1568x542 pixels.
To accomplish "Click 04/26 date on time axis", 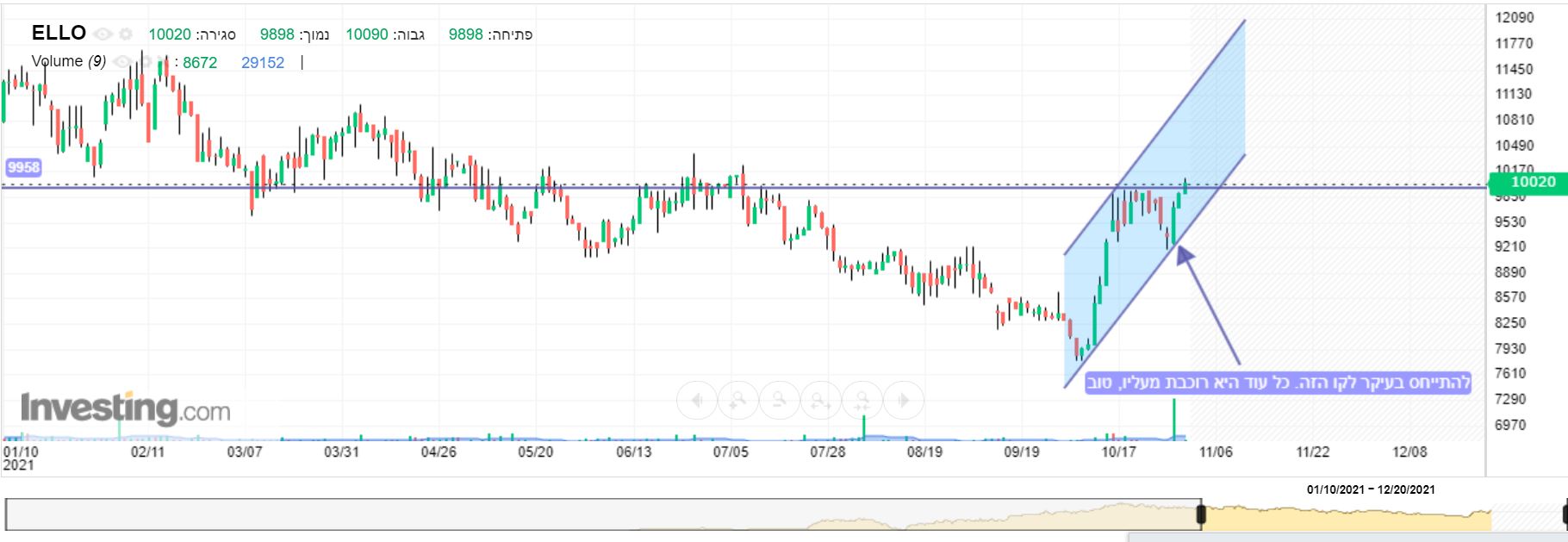I will coord(439,452).
